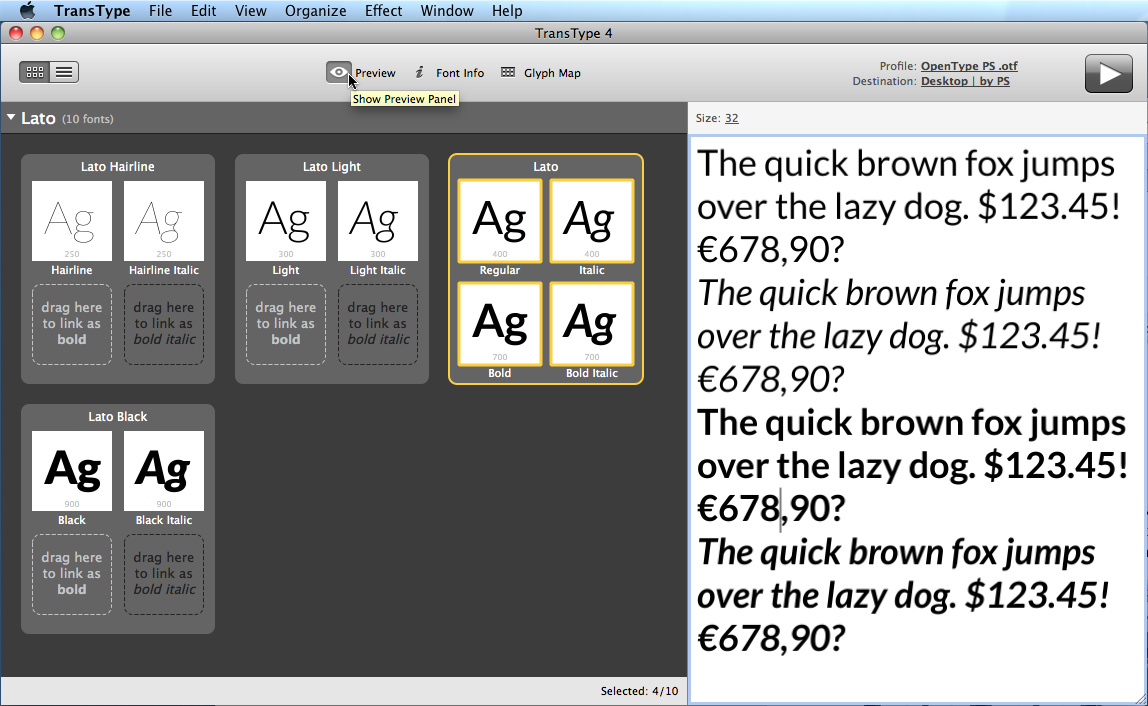Open the Window menu
This screenshot has width=1148, height=706.
[447, 11]
